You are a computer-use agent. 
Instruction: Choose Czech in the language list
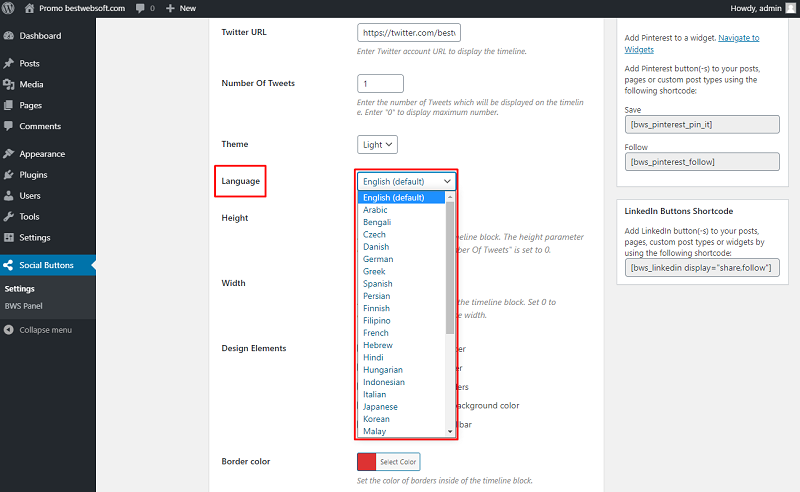pyautogui.click(x=402, y=234)
